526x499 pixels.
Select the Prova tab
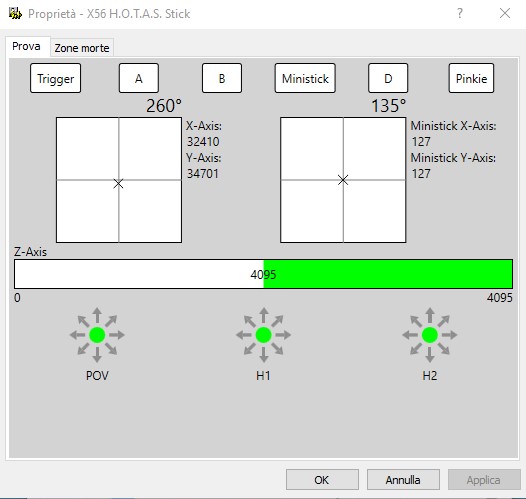coord(26,46)
